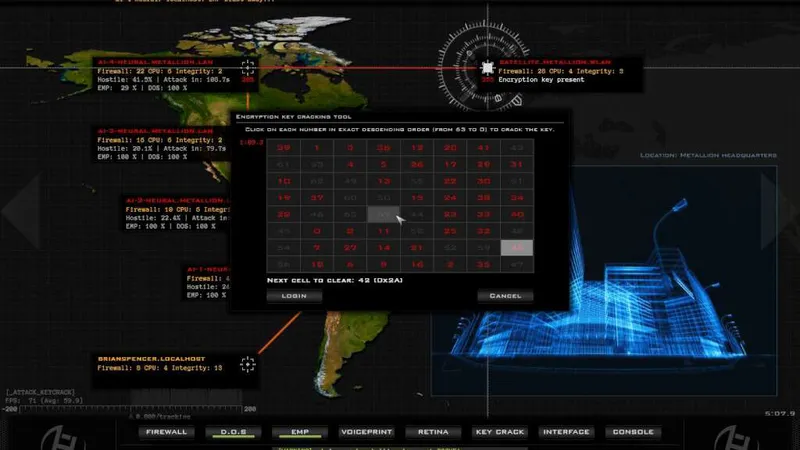
Task: Open the Key Crack tool
Action: [498, 432]
